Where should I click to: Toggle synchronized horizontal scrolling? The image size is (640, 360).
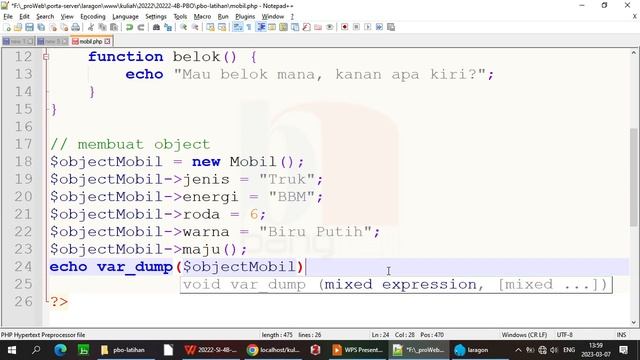tap(222, 27)
